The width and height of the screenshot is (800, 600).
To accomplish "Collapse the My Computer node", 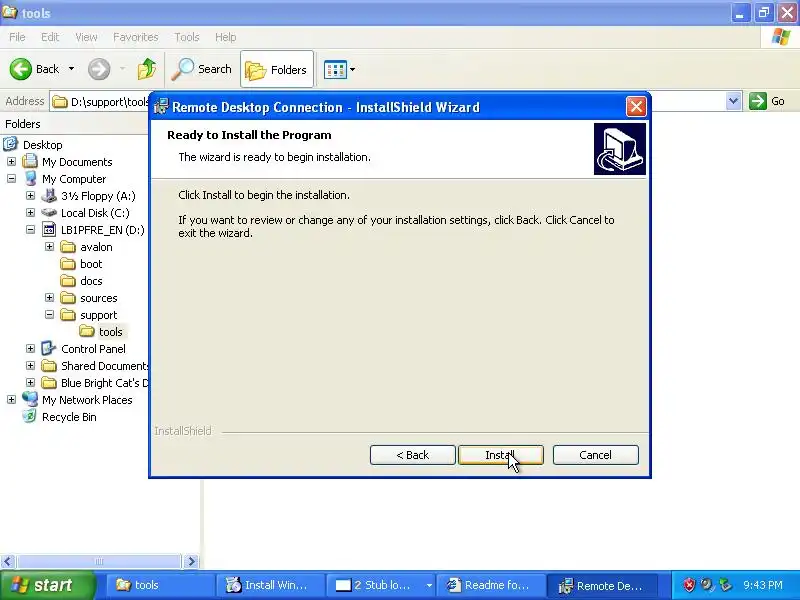I will 11,179.
